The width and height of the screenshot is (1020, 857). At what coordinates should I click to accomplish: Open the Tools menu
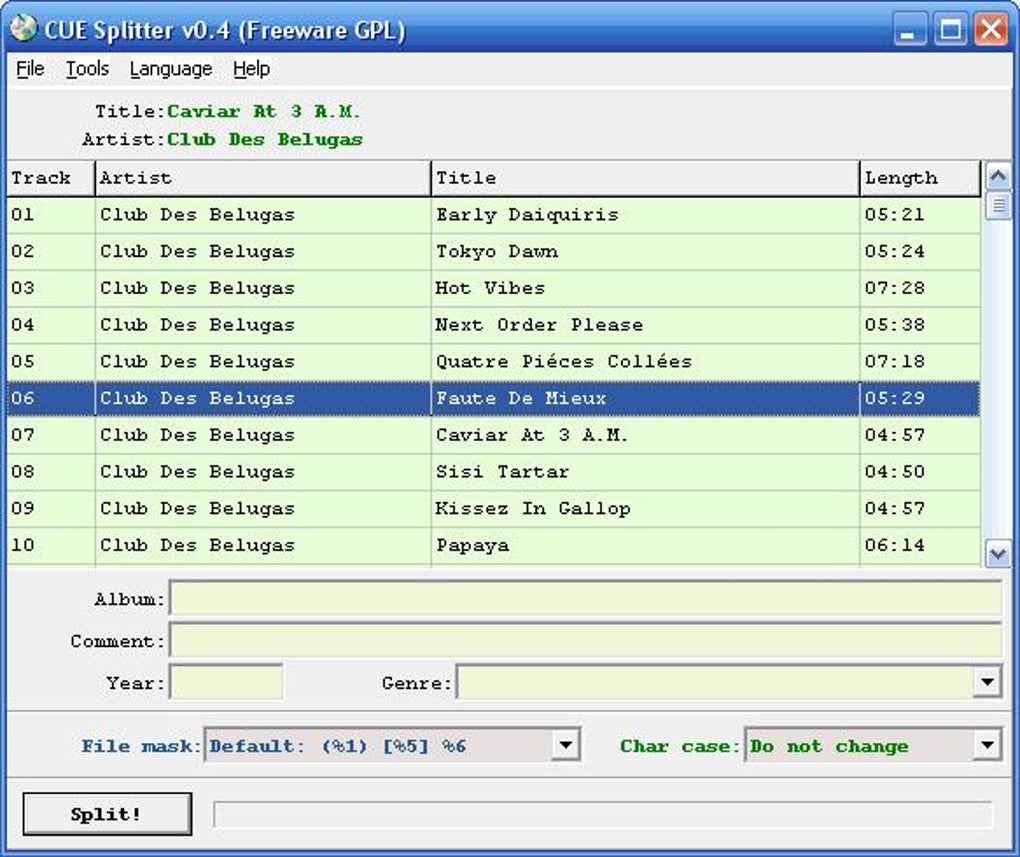87,68
